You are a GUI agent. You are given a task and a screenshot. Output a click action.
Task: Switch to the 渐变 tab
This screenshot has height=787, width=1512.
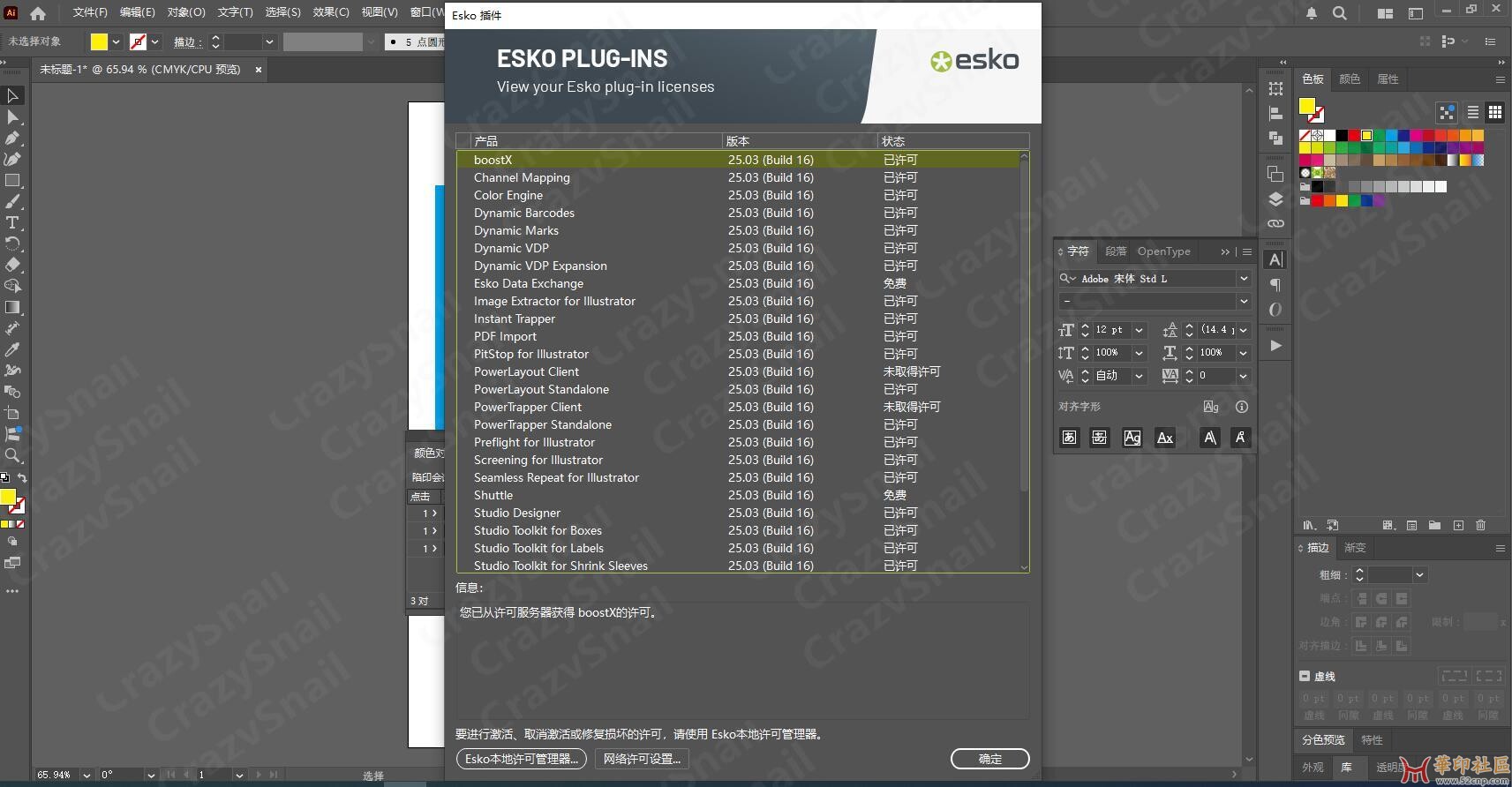(1355, 548)
